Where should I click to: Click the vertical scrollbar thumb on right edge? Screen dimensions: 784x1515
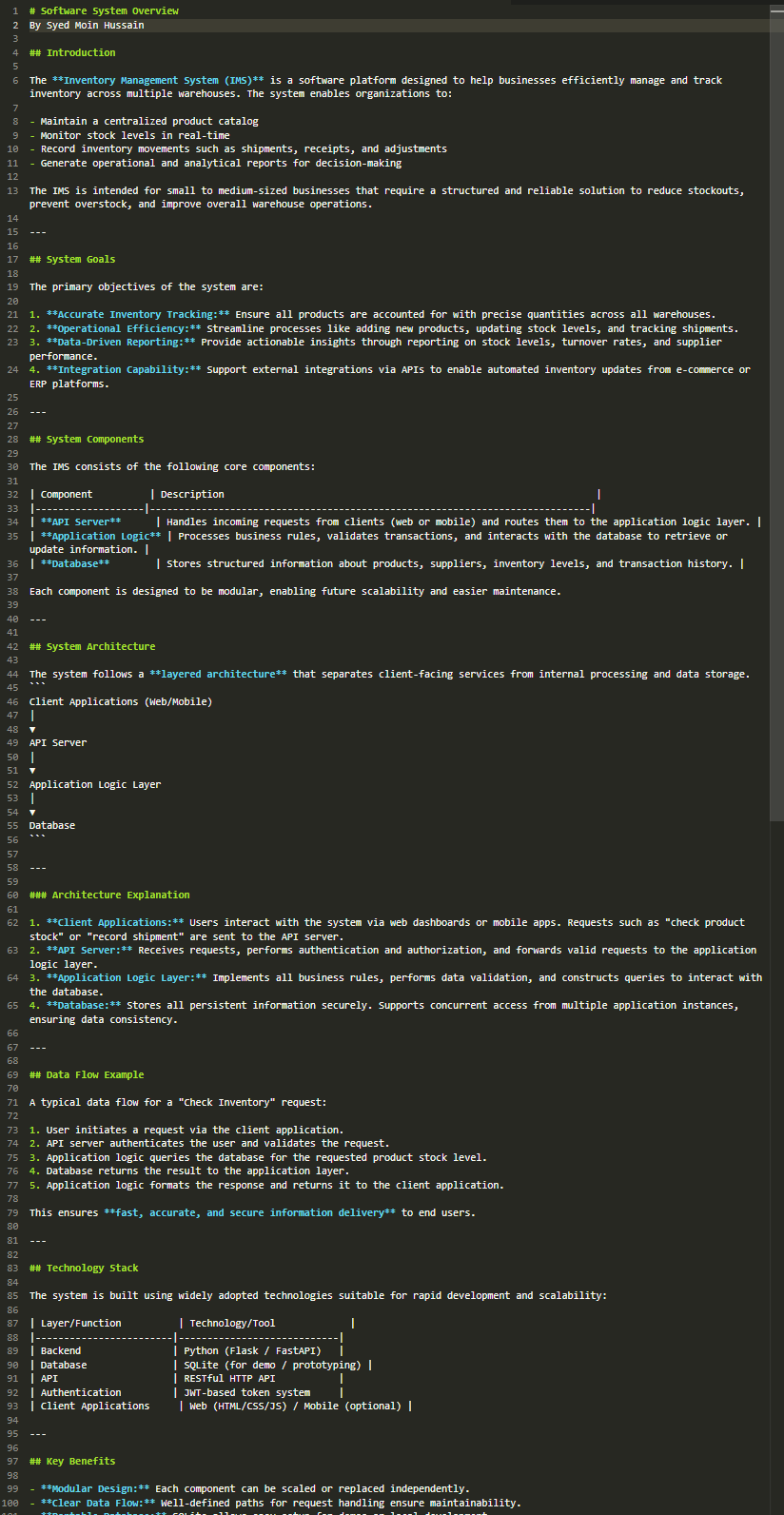(x=777, y=413)
